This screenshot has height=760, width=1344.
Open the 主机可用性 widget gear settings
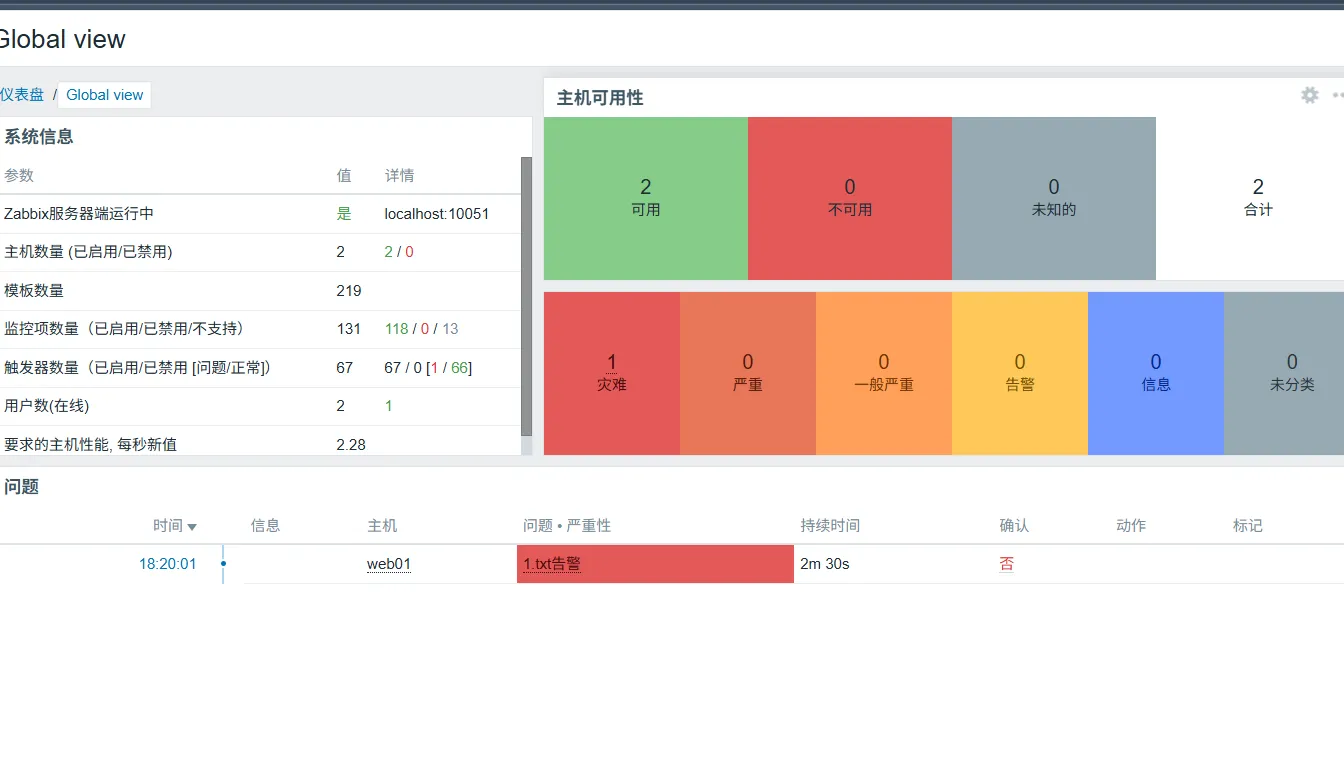1309,95
